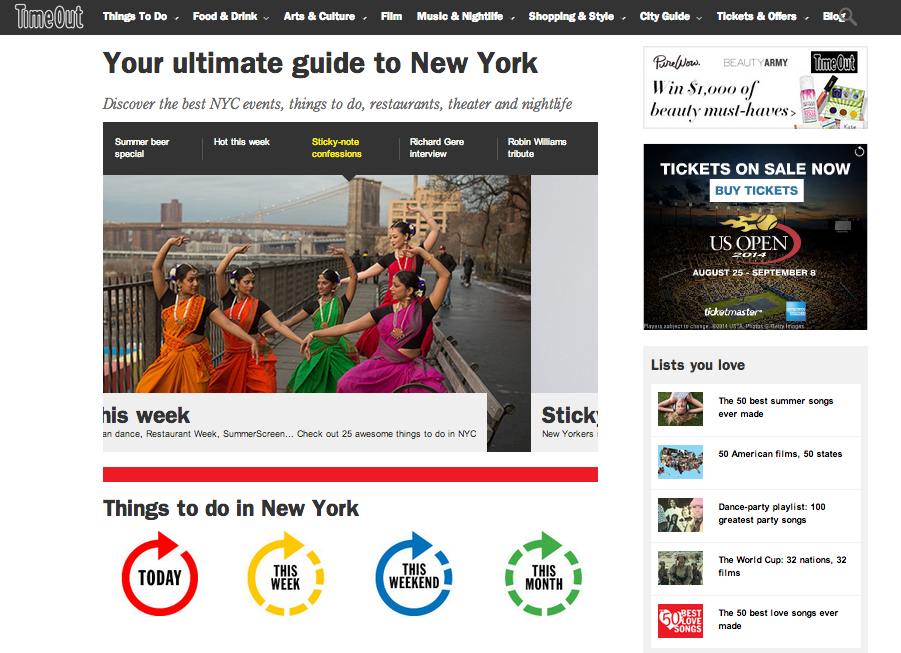This screenshot has height=653, width=901.
Task: Switch to Summer beer special slide
Action: coord(142,148)
